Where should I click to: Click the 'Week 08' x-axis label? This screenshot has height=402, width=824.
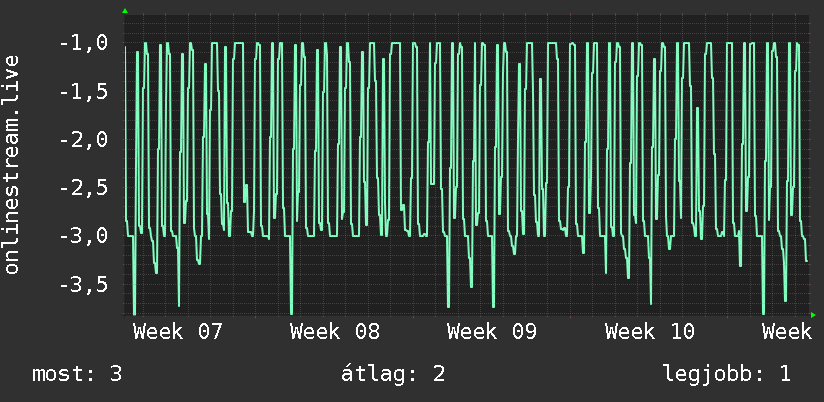(x=335, y=332)
